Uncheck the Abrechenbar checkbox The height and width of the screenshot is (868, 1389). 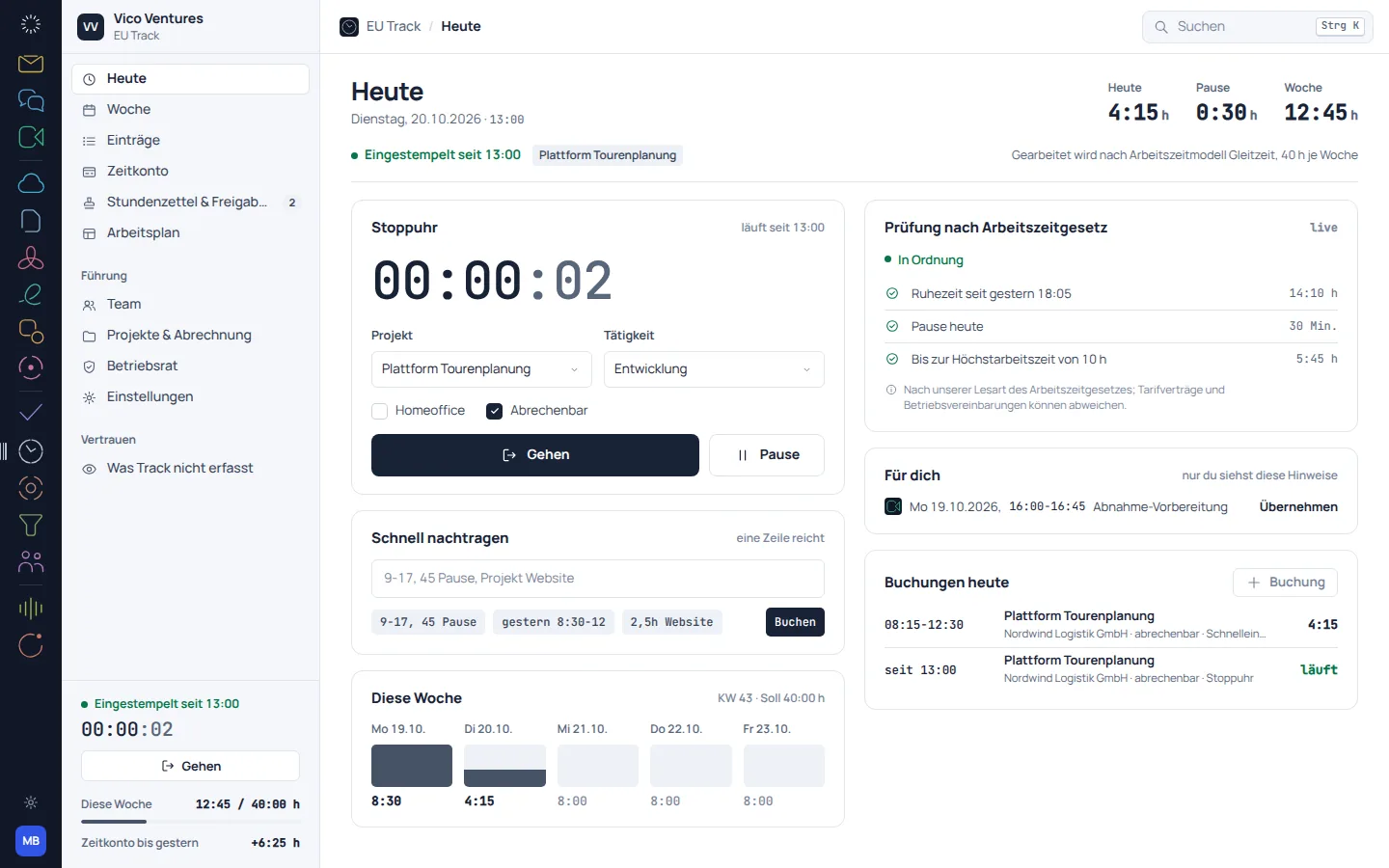[495, 411]
